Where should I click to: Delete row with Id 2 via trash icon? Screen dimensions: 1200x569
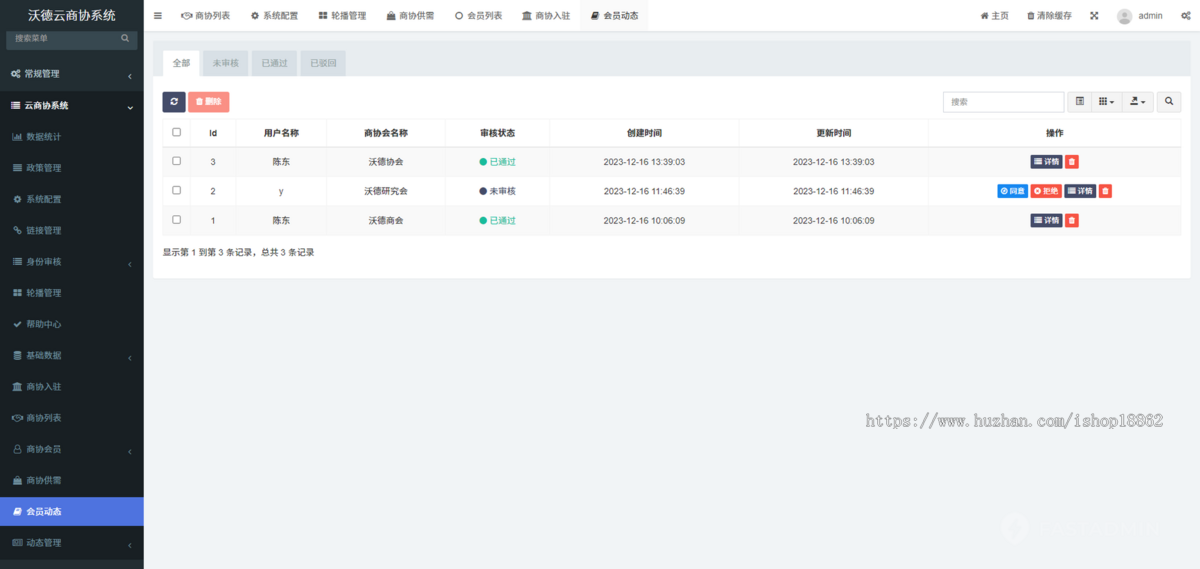point(1105,191)
